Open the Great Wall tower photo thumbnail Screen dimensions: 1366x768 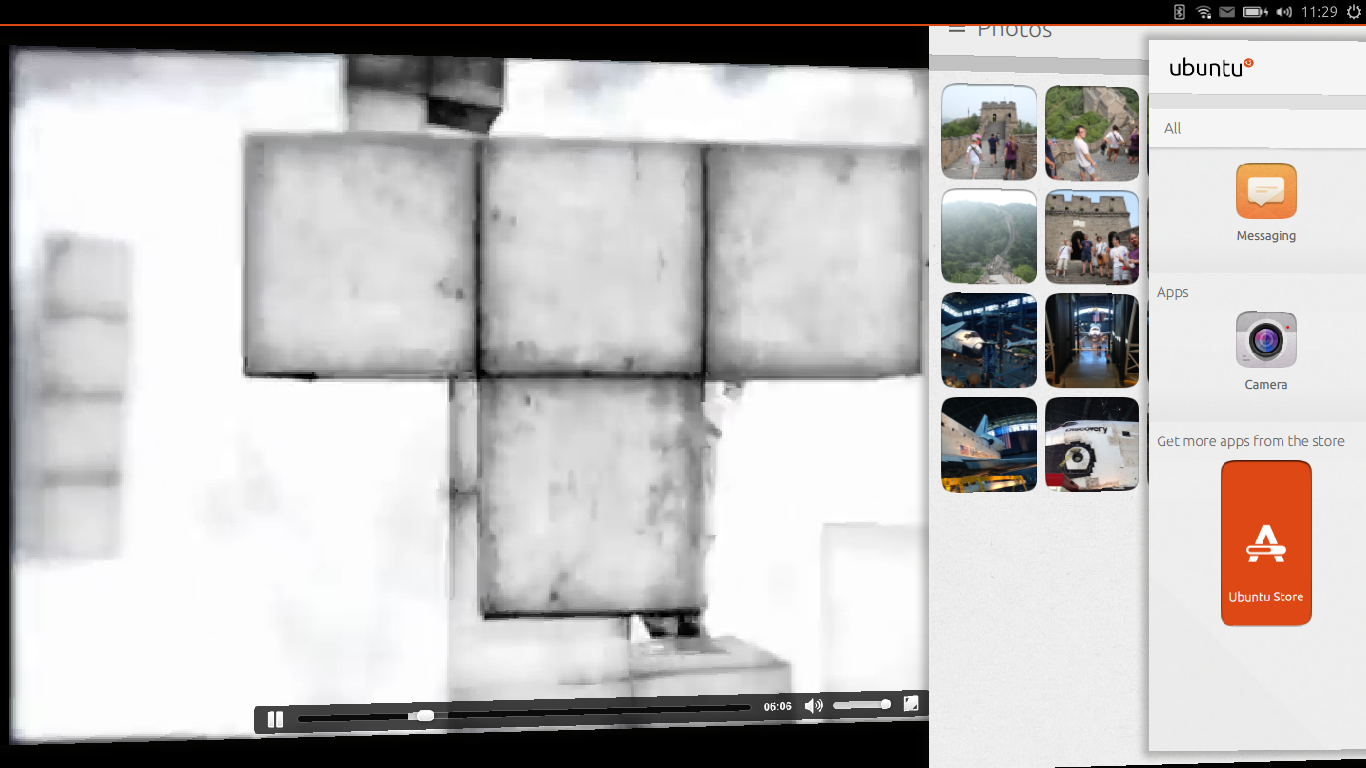(x=989, y=133)
